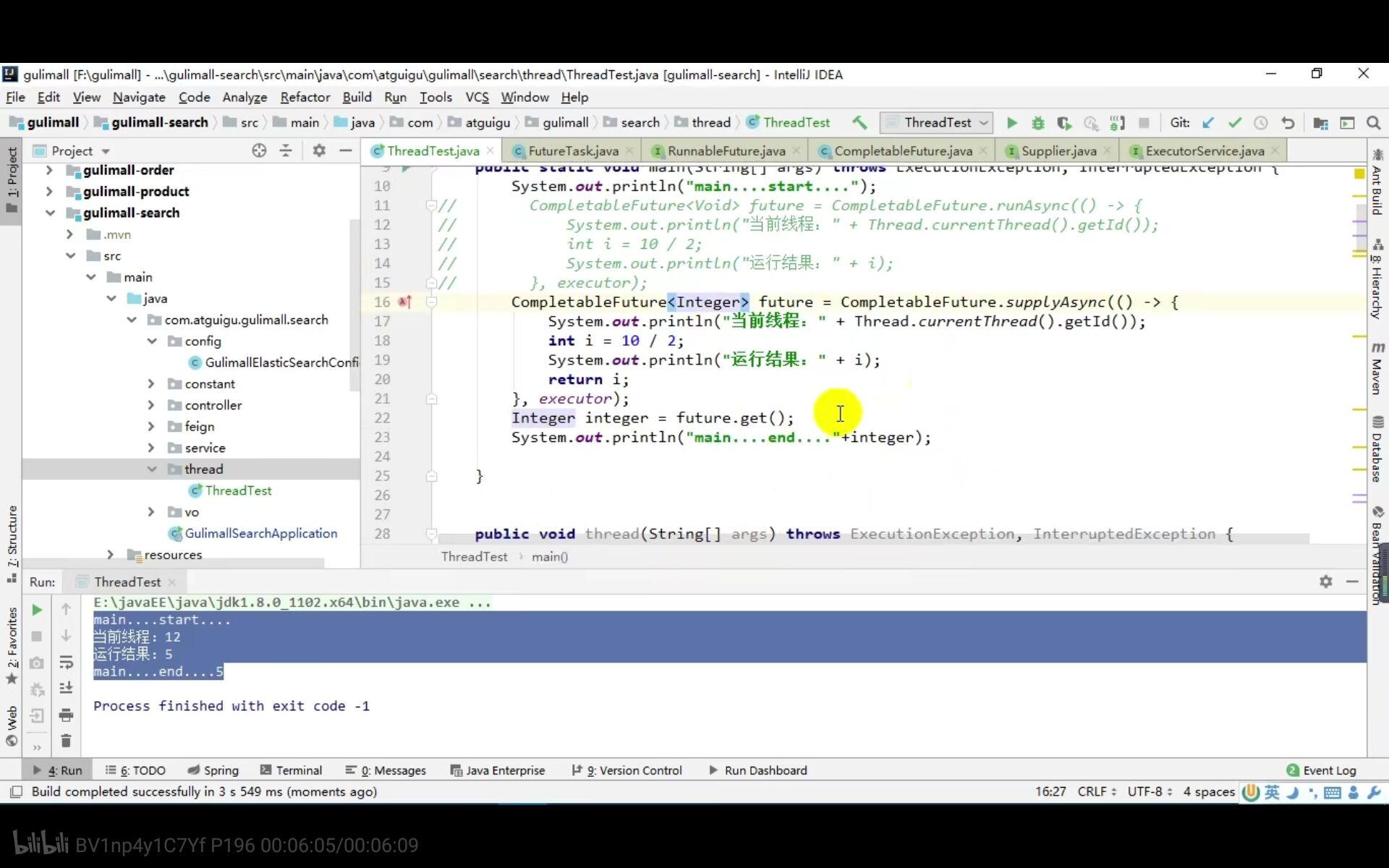Toggle tool window quick access button

(x=15, y=791)
